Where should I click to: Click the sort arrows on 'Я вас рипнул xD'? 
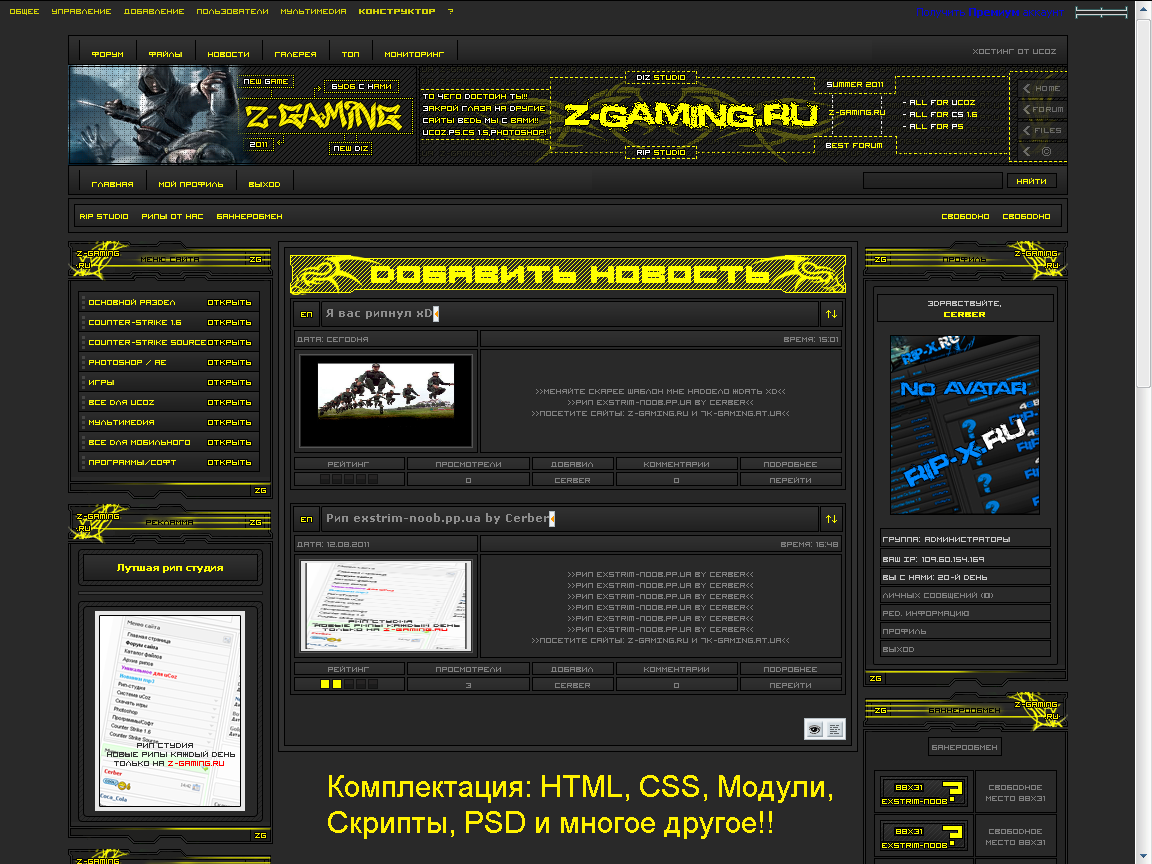pyautogui.click(x=831, y=314)
